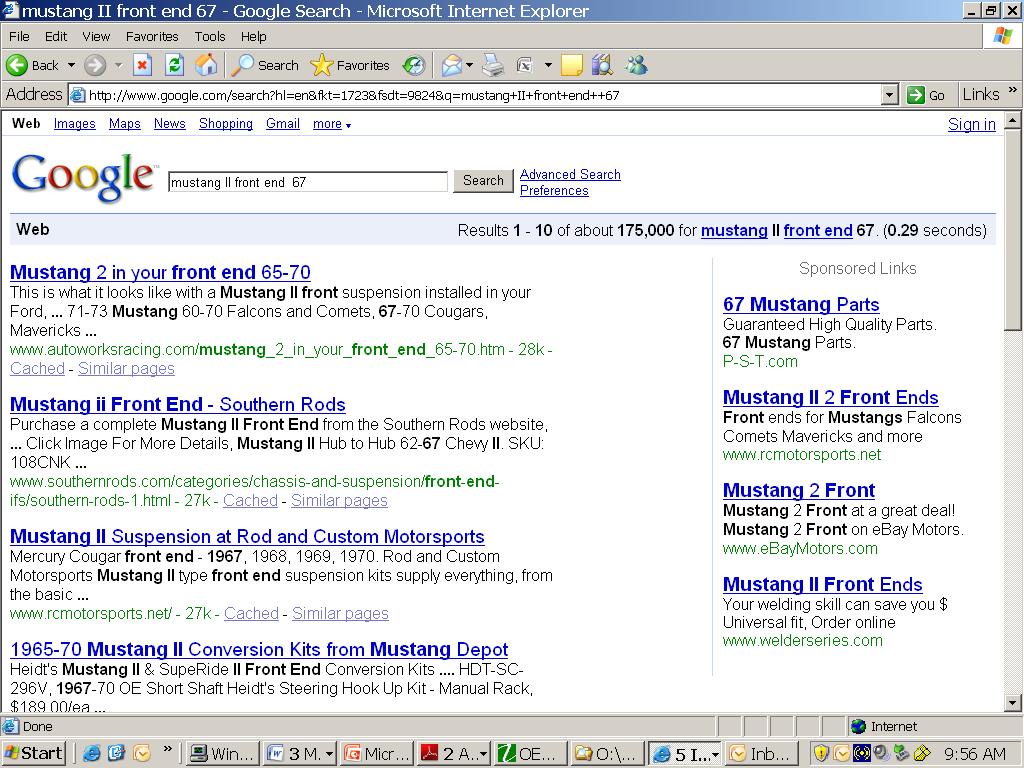The image size is (1024, 768).
Task: Open the History toolbar icon
Action: point(413,65)
